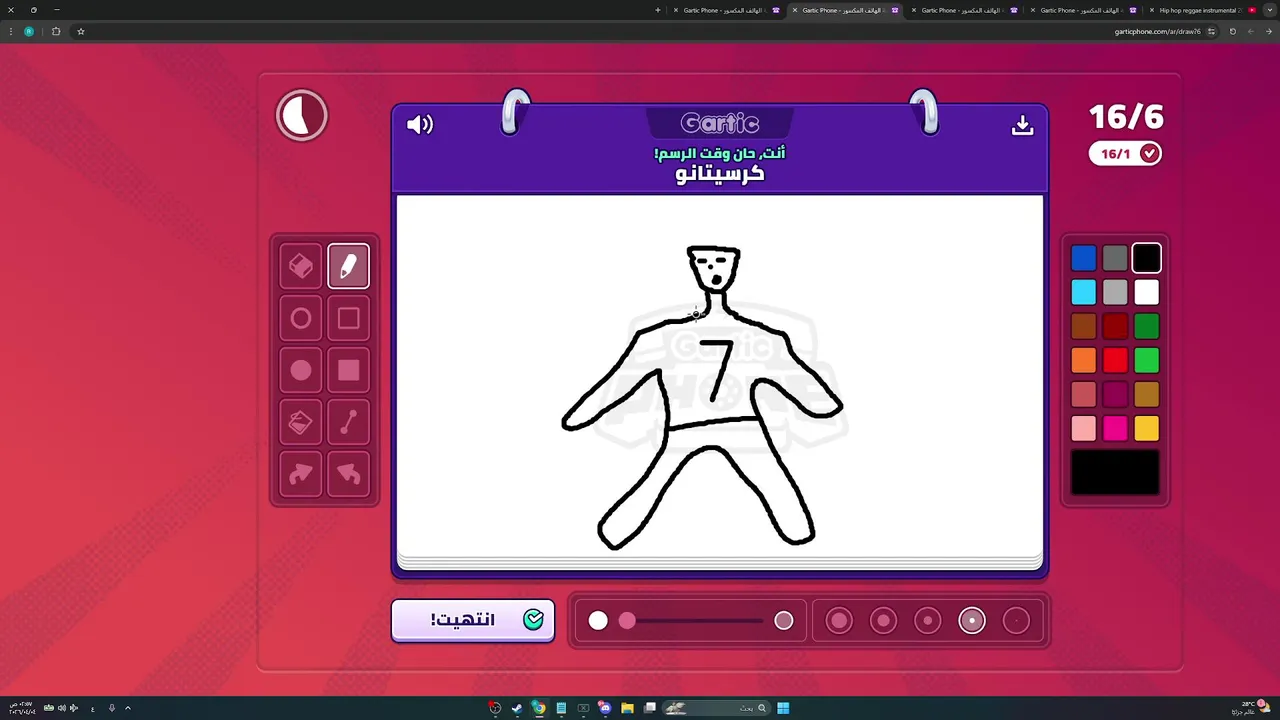Viewport: 1280px width, 720px height.
Task: Pick the light gray color swatch
Action: 1115,292
